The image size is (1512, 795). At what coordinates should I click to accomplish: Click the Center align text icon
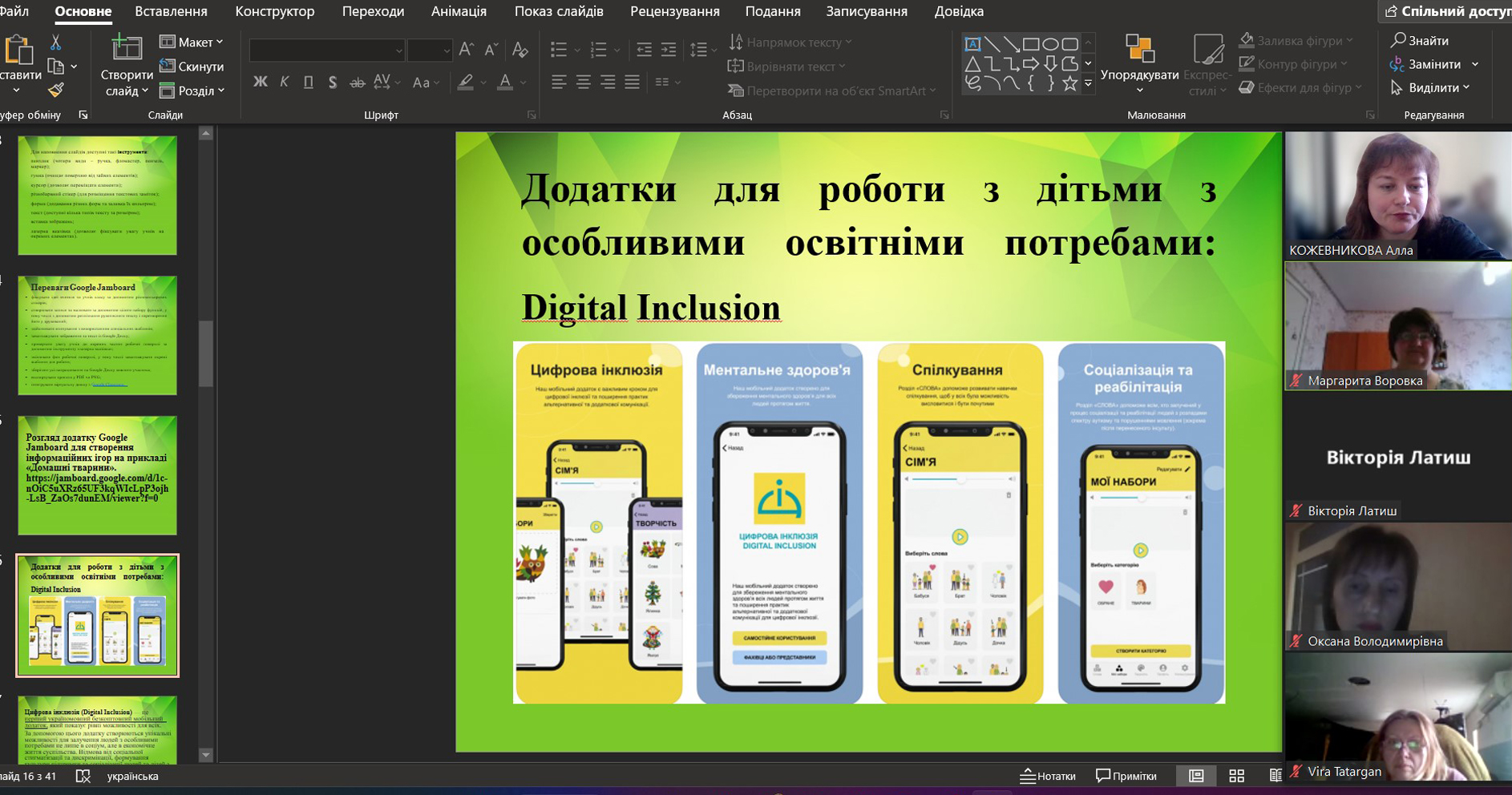[x=583, y=82]
